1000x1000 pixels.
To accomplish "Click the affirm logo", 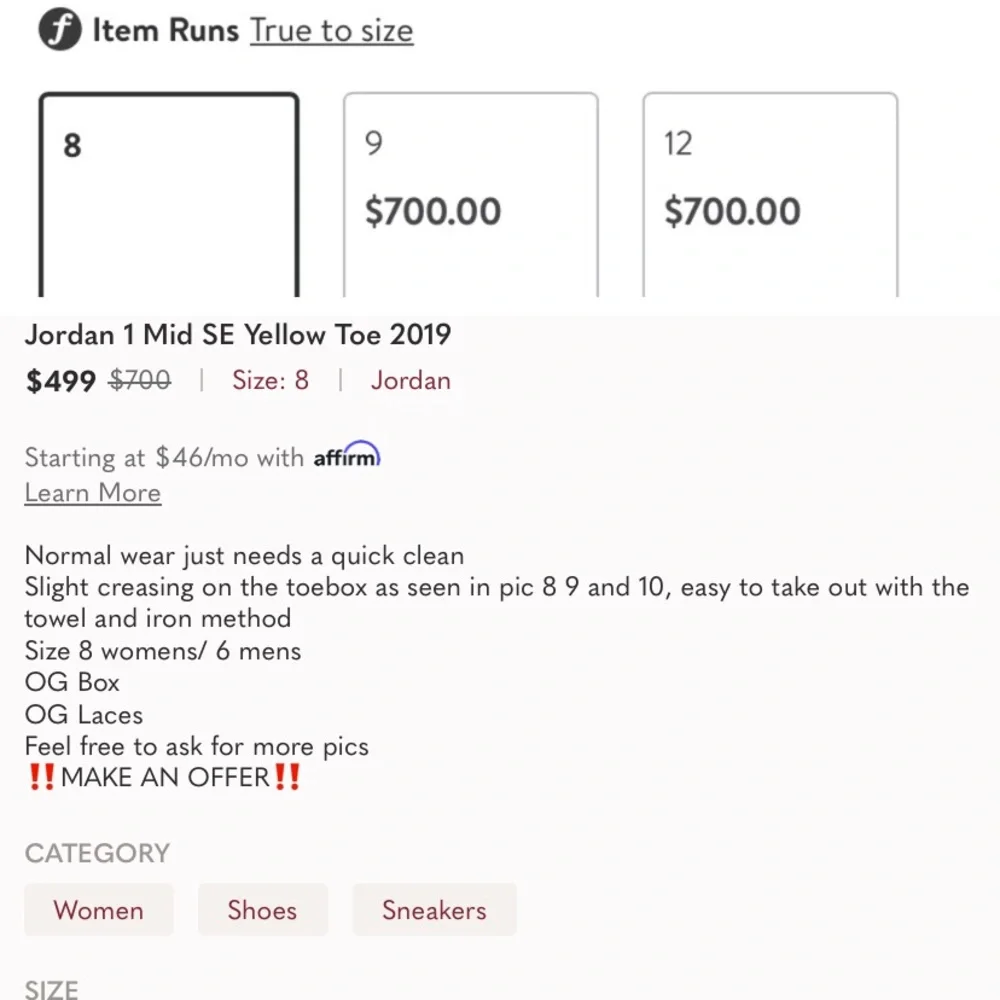I will (x=346, y=457).
